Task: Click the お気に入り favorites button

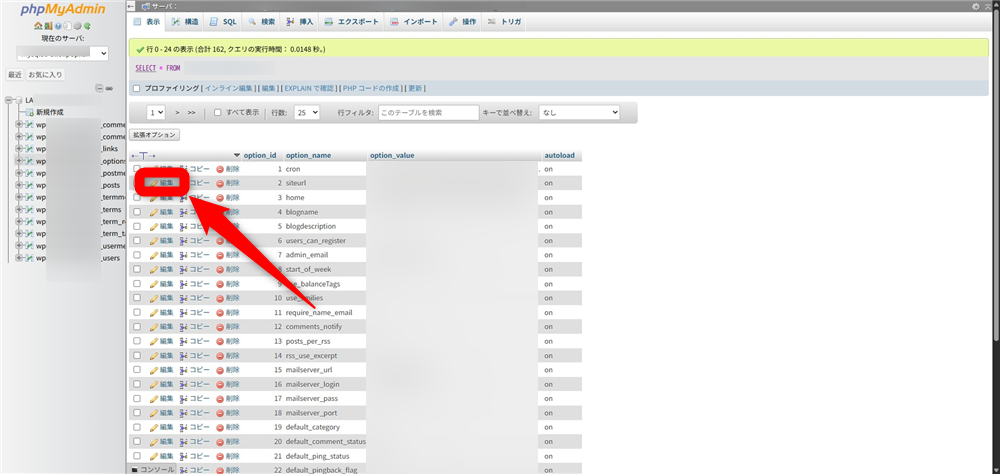Action: coord(45,75)
